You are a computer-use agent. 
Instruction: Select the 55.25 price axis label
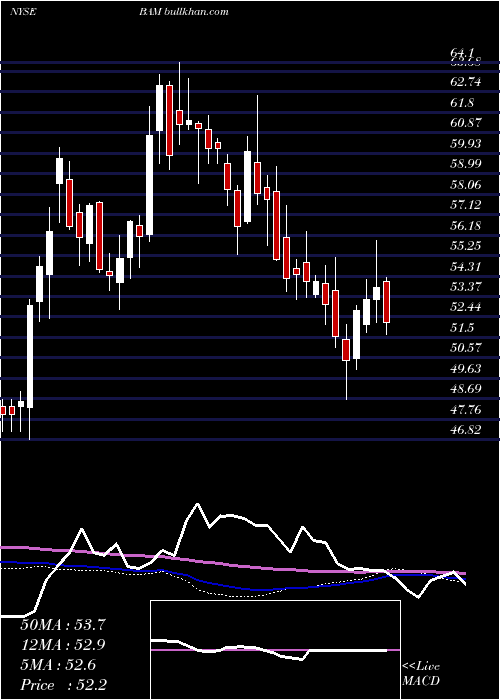tap(466, 246)
